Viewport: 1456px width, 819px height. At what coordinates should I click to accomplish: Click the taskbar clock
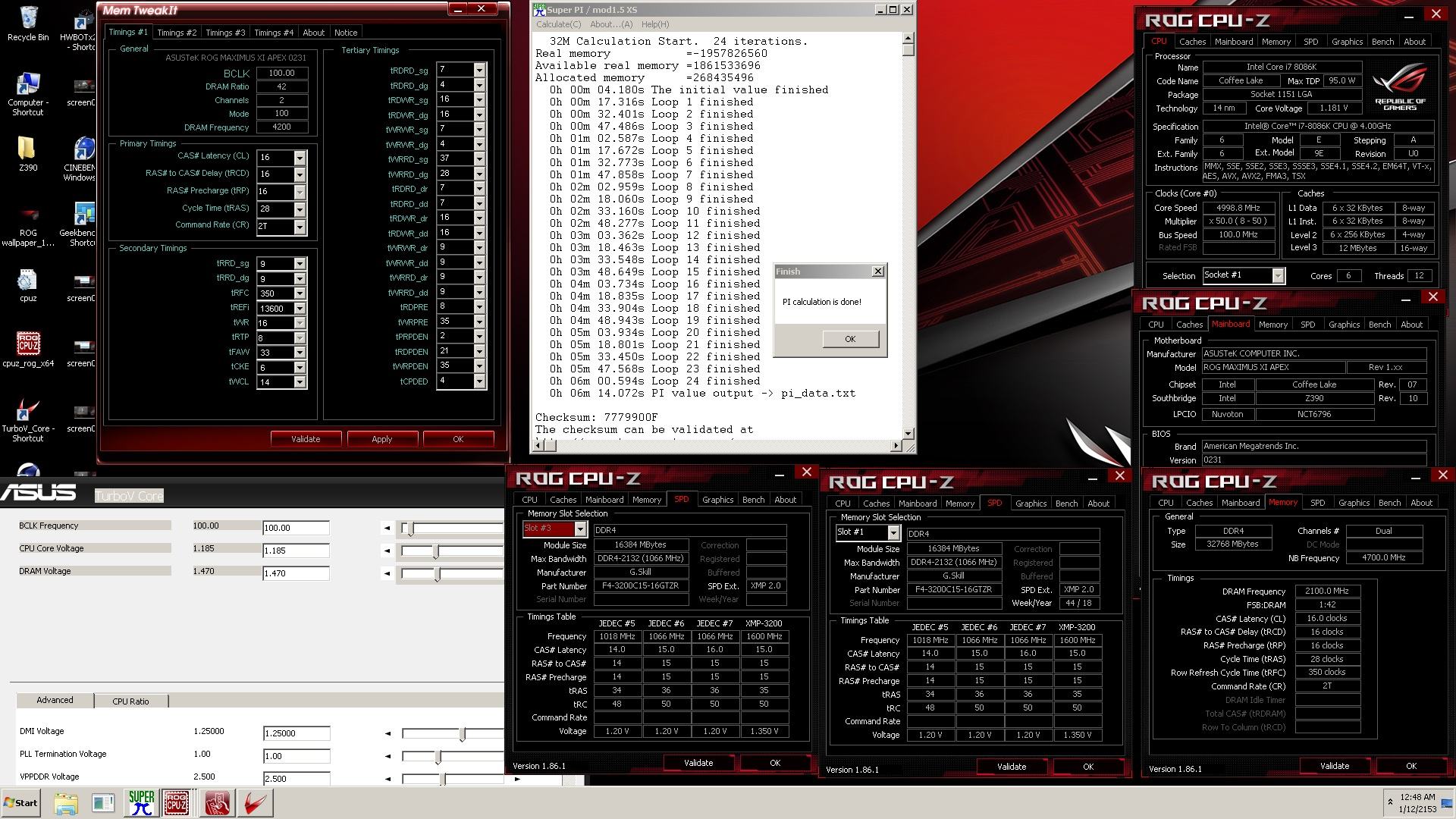tap(1417, 803)
